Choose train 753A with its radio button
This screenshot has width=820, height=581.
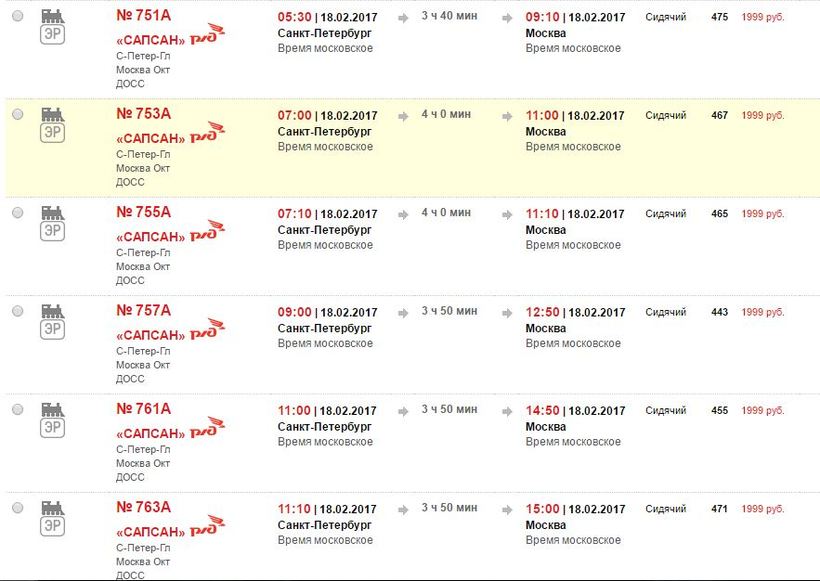point(17,115)
